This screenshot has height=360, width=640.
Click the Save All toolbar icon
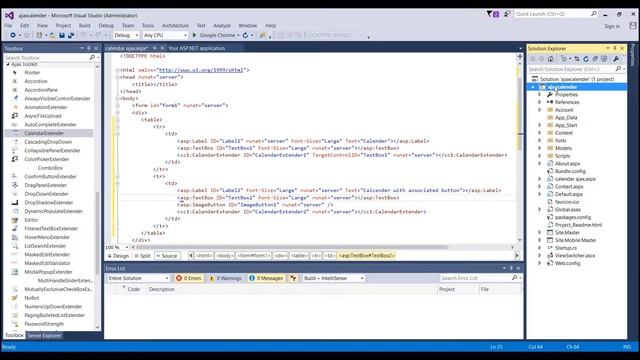(71, 36)
